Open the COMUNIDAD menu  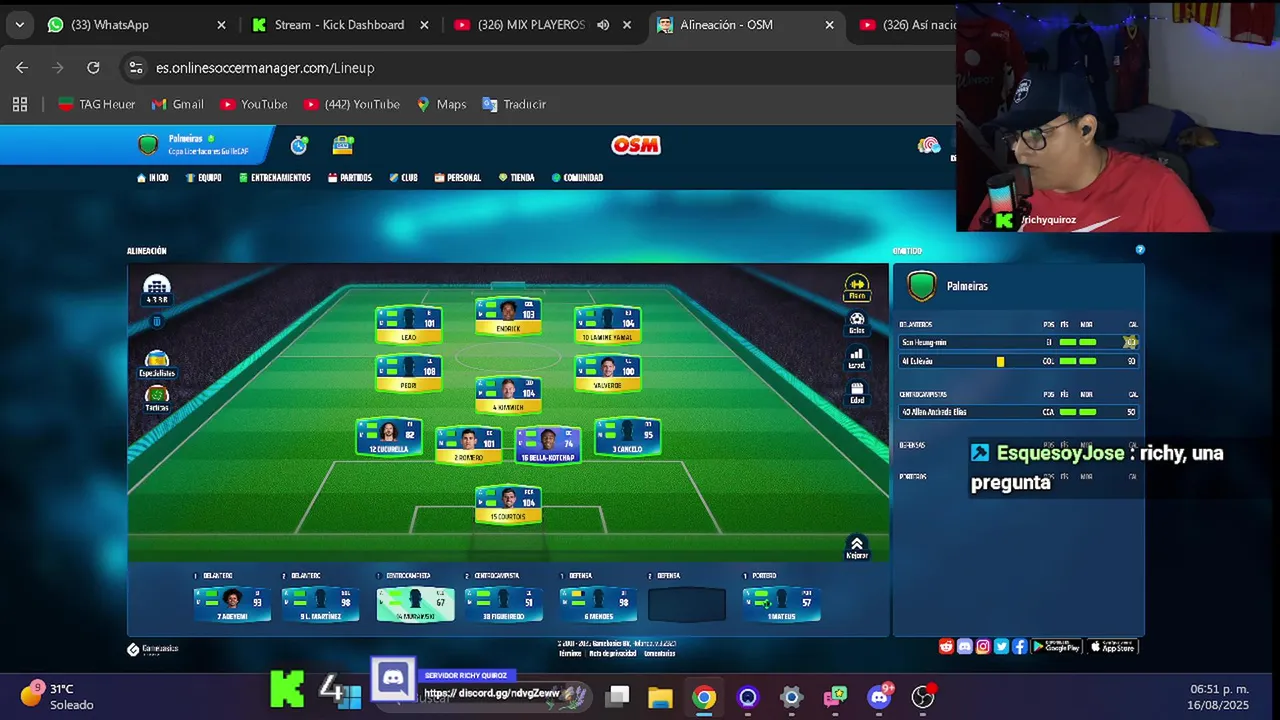(577, 178)
